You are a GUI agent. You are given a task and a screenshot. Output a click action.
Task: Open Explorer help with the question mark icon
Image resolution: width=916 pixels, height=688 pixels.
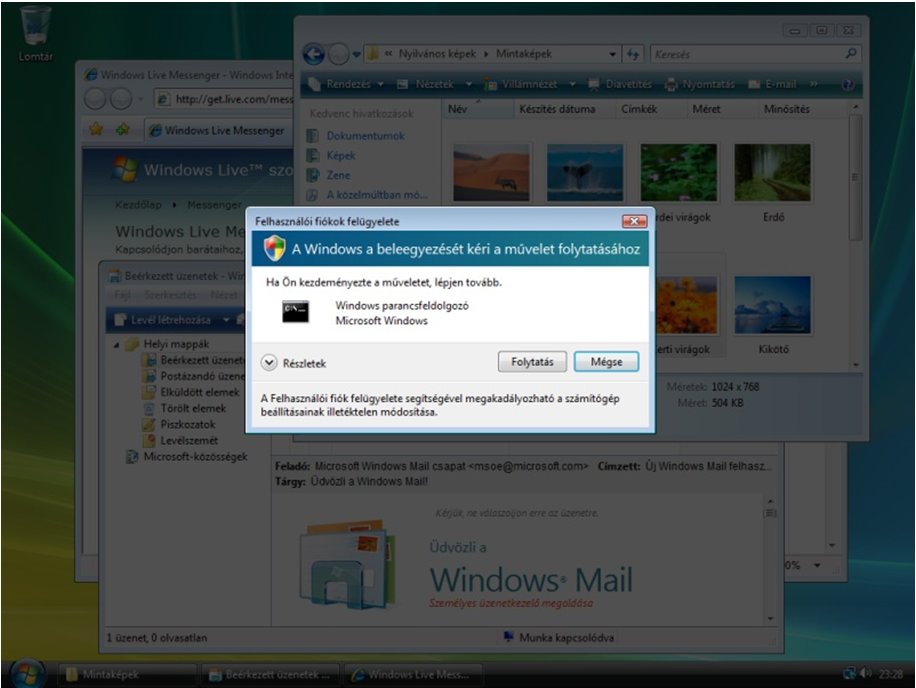pyautogui.click(x=847, y=85)
